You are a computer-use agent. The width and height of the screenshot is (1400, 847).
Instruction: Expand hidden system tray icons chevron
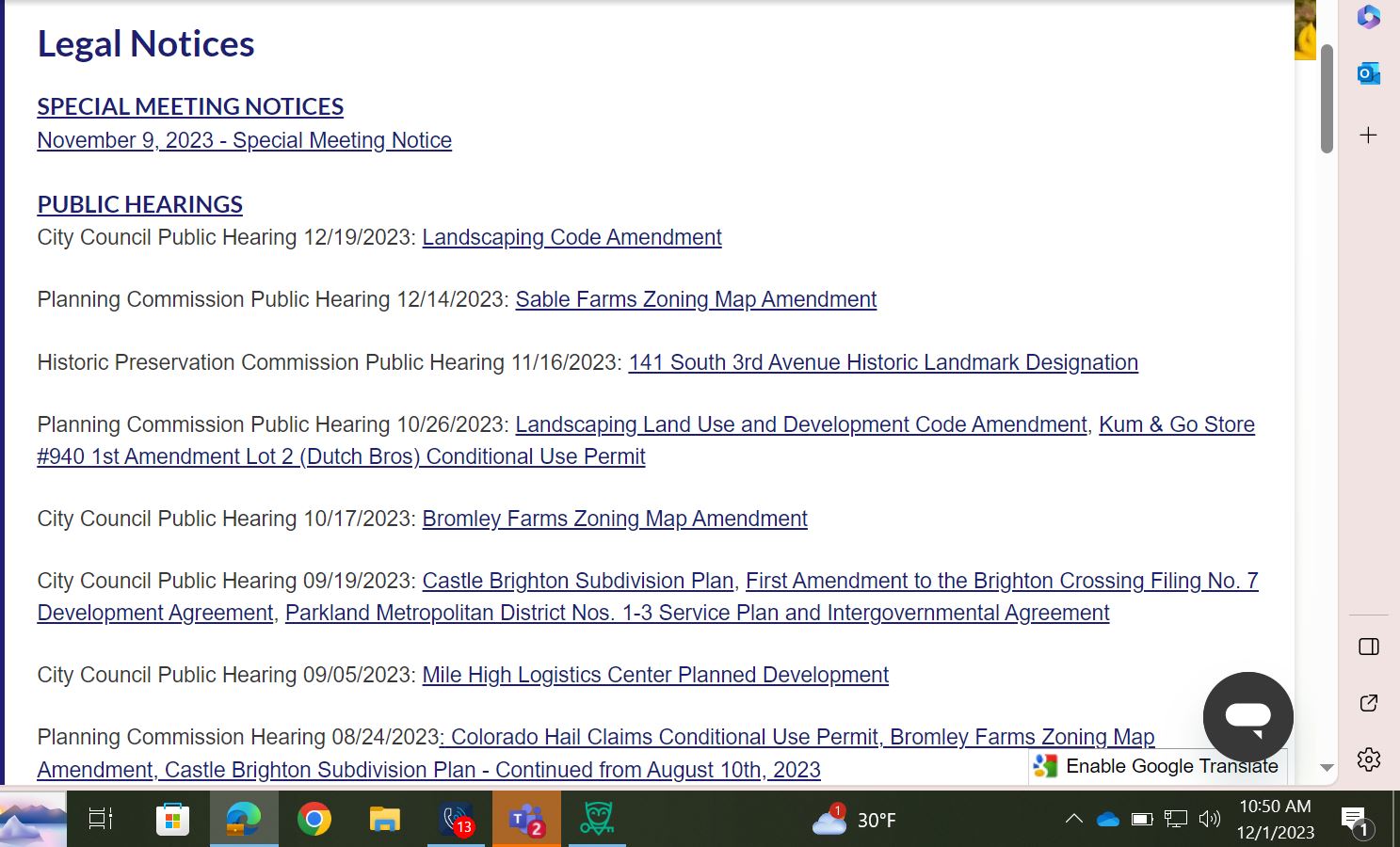[x=1073, y=820]
